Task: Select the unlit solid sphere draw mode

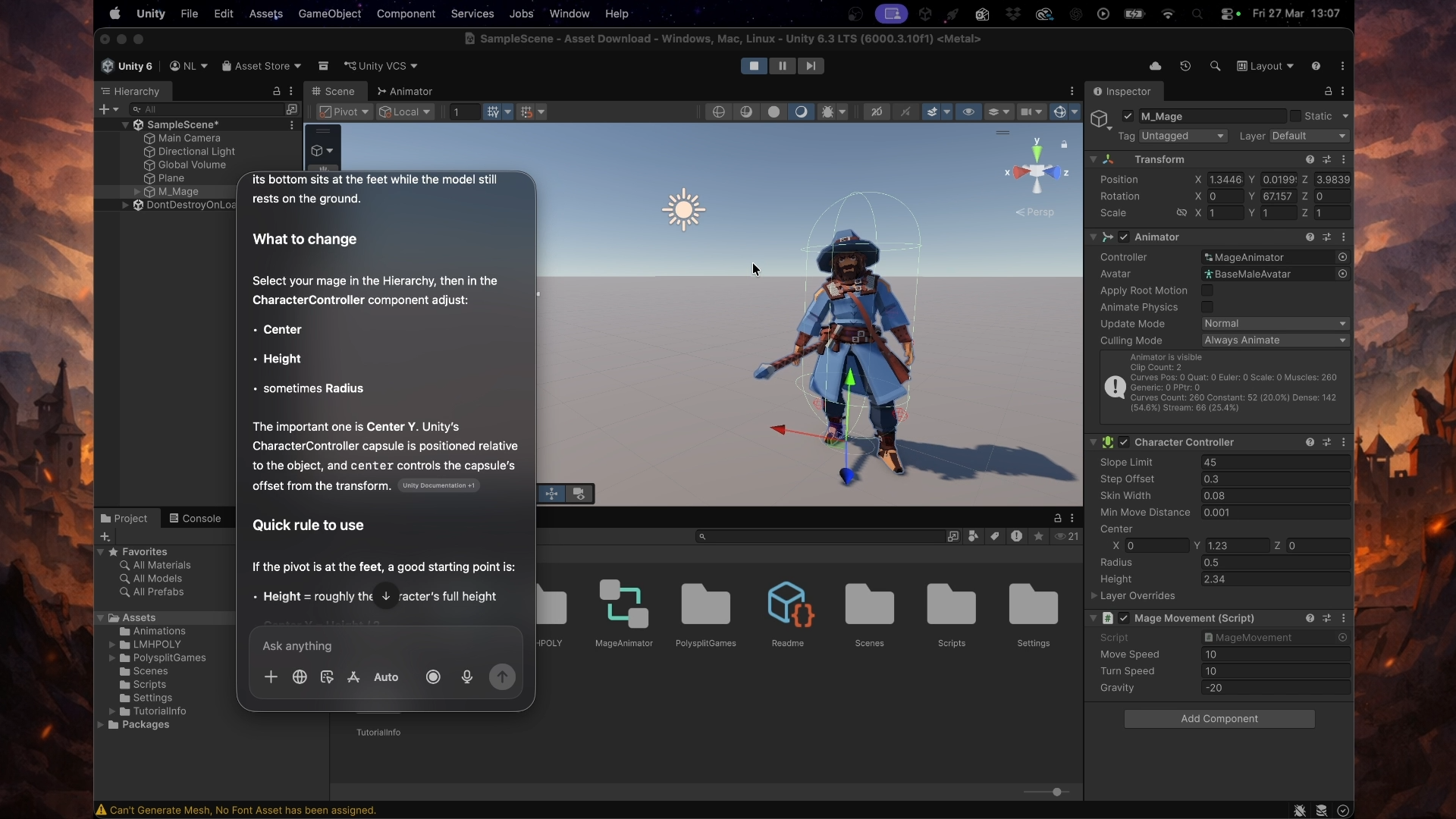Action: [773, 111]
